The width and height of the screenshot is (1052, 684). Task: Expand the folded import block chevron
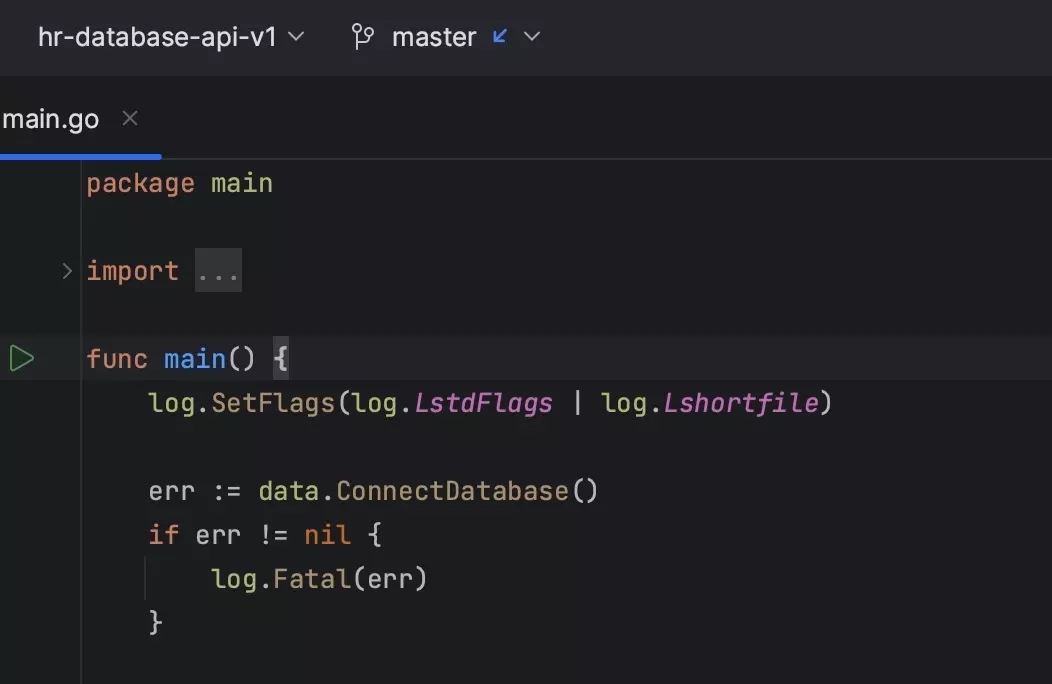click(67, 271)
